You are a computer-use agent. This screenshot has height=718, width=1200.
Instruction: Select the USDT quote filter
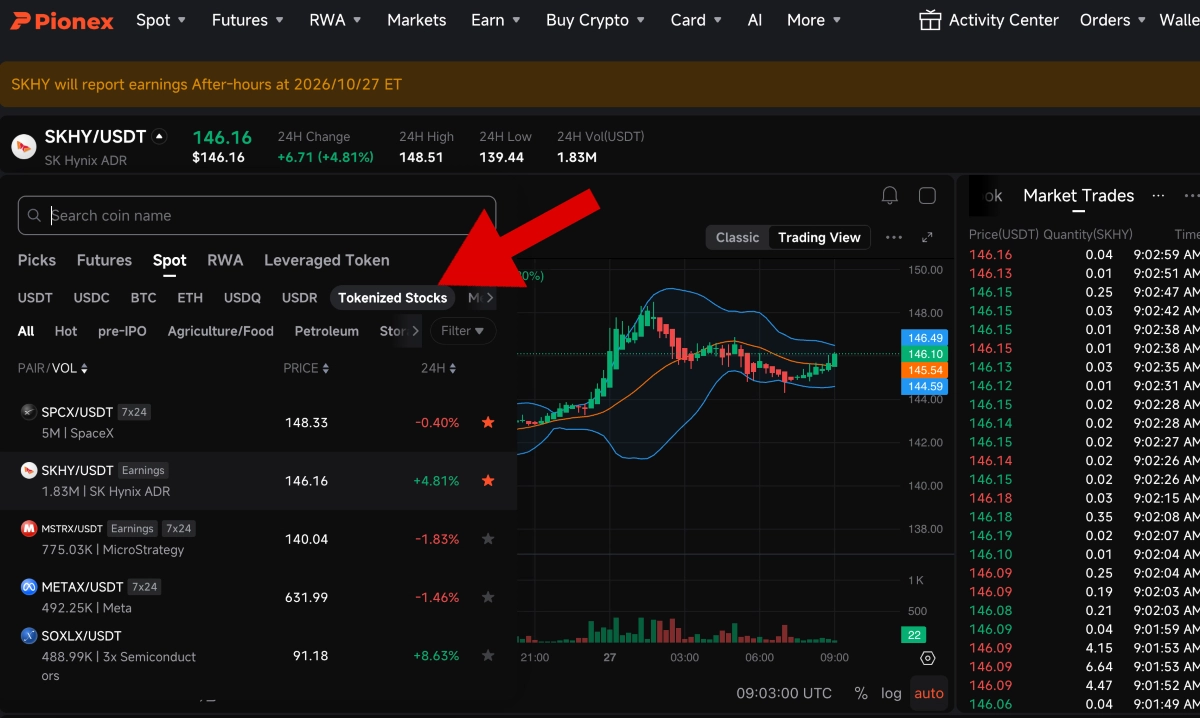(x=35, y=298)
